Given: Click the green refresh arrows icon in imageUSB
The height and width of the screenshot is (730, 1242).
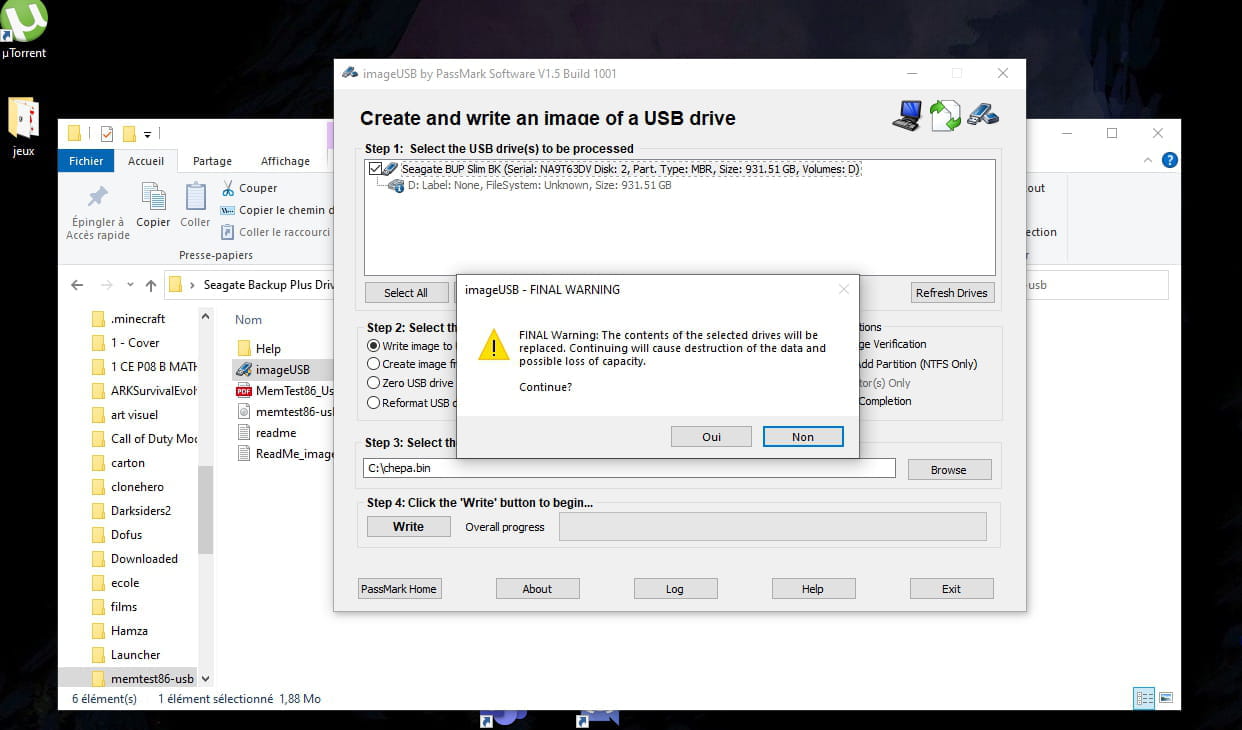Looking at the screenshot, I should click(x=945, y=116).
